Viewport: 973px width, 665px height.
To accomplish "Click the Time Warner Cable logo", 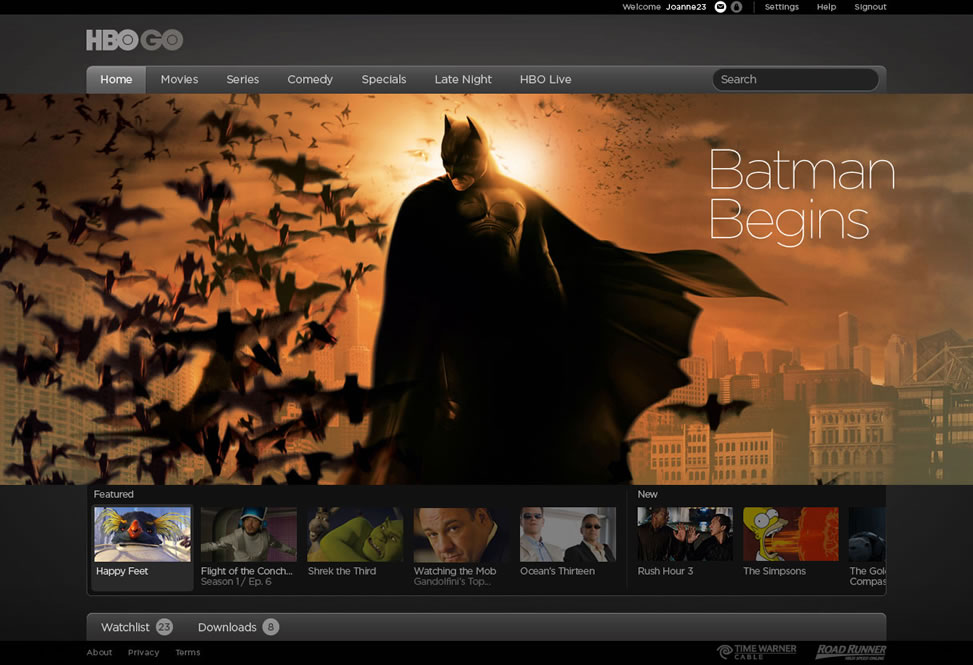I will pos(757,652).
